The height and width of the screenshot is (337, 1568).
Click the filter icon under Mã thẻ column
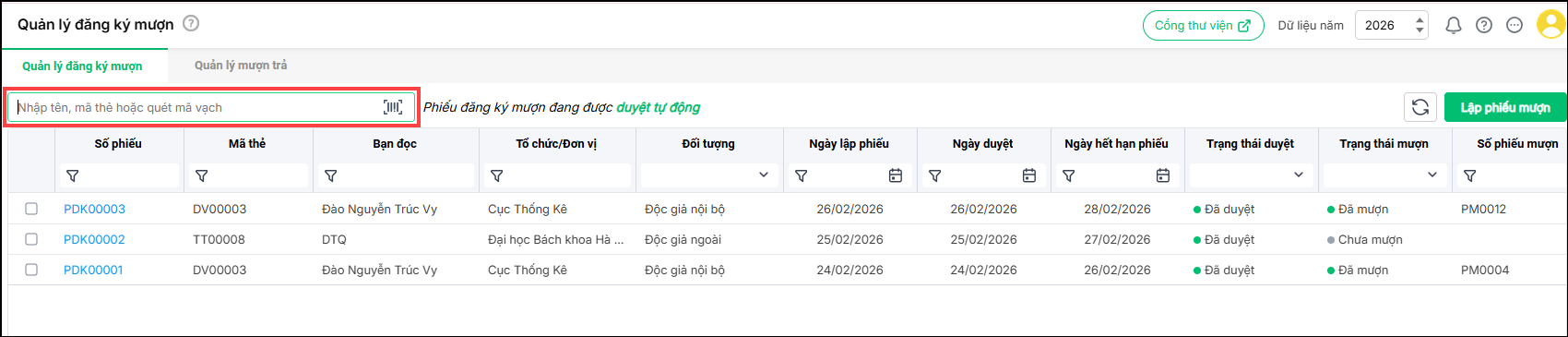202,175
